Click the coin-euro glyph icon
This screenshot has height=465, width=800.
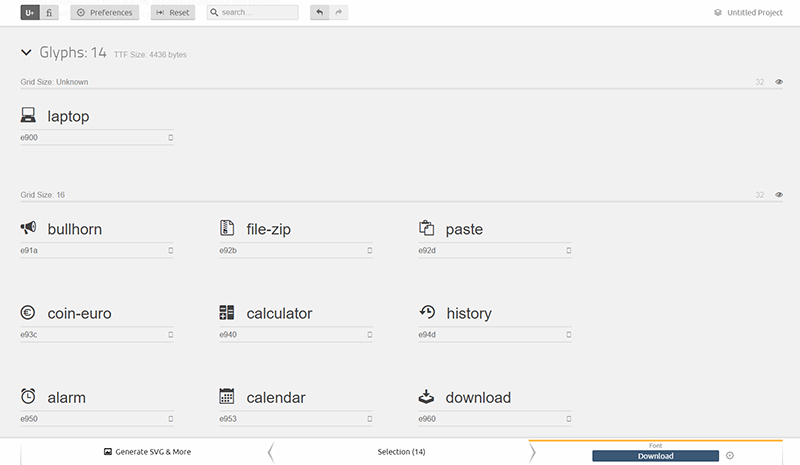28,313
